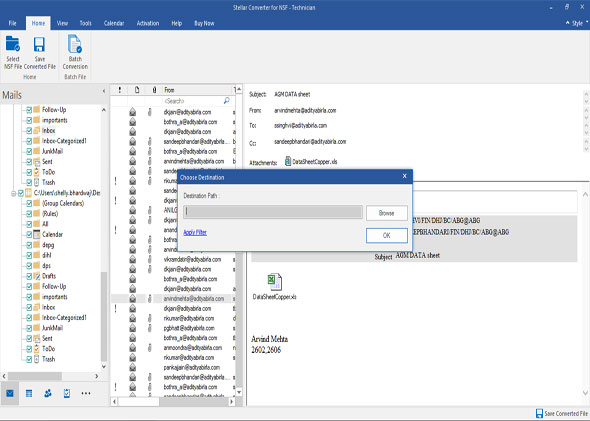Click folder tree scroll down arrow

coord(104,366)
